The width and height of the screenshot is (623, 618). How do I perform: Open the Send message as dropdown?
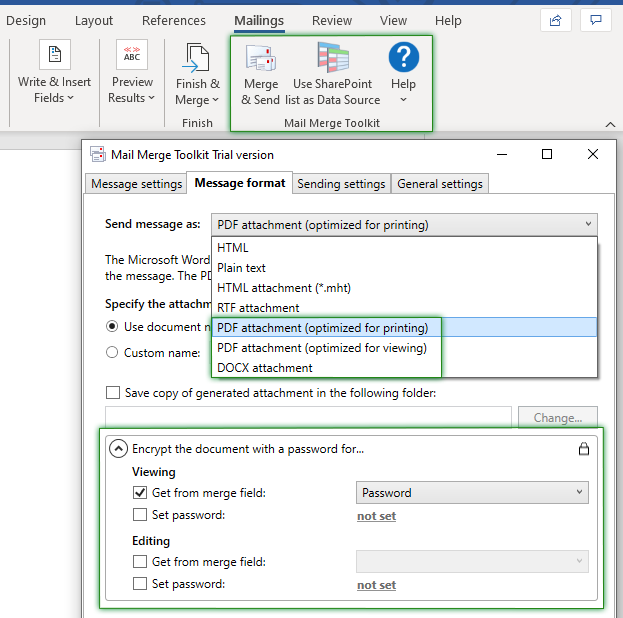point(404,225)
